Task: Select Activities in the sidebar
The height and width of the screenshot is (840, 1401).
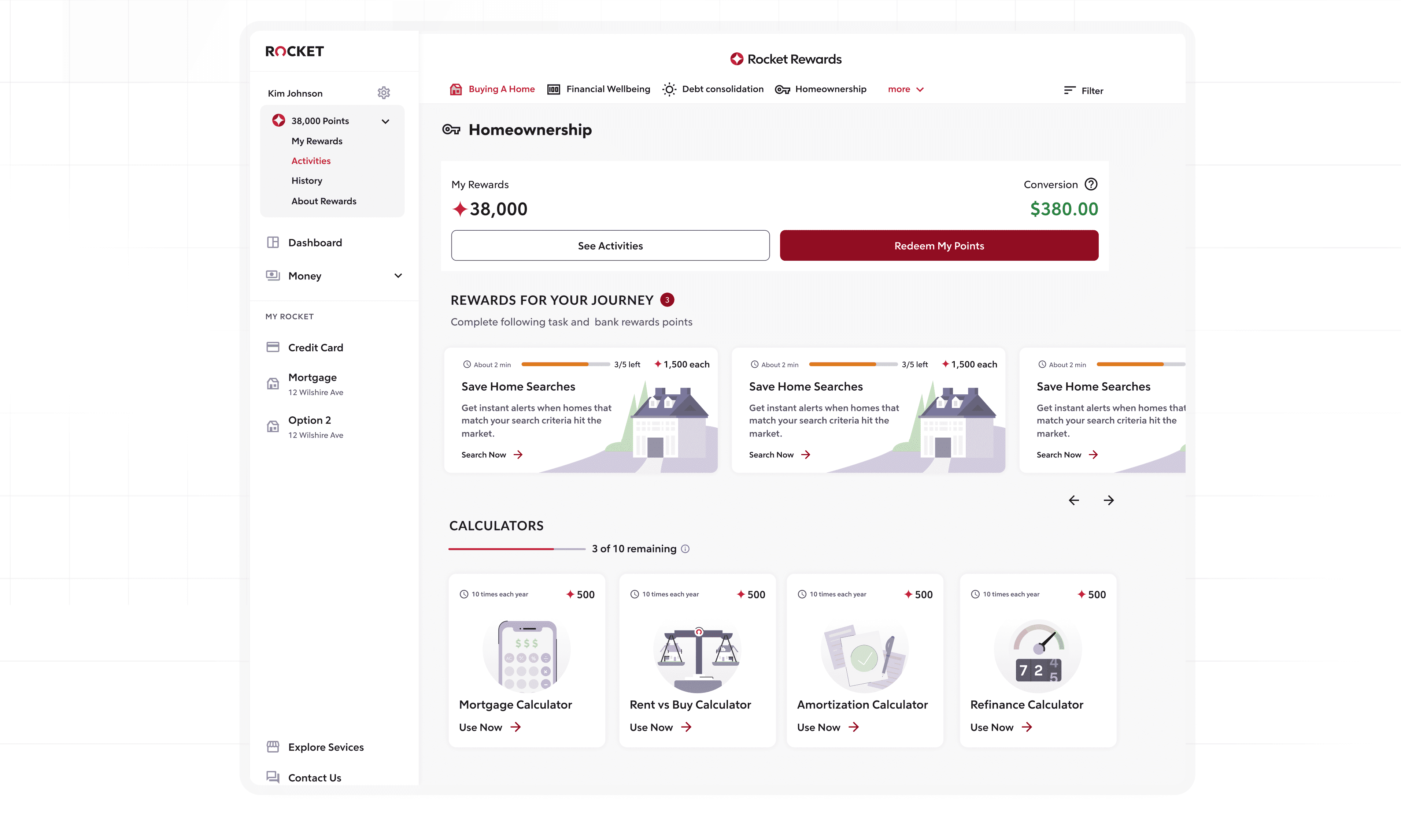Action: coord(311,161)
